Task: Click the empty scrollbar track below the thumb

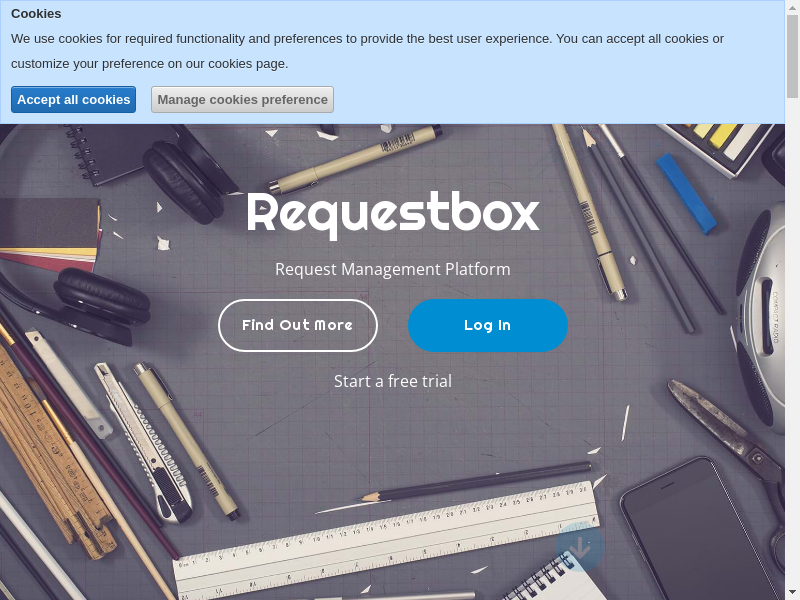Action: click(x=792, y=350)
